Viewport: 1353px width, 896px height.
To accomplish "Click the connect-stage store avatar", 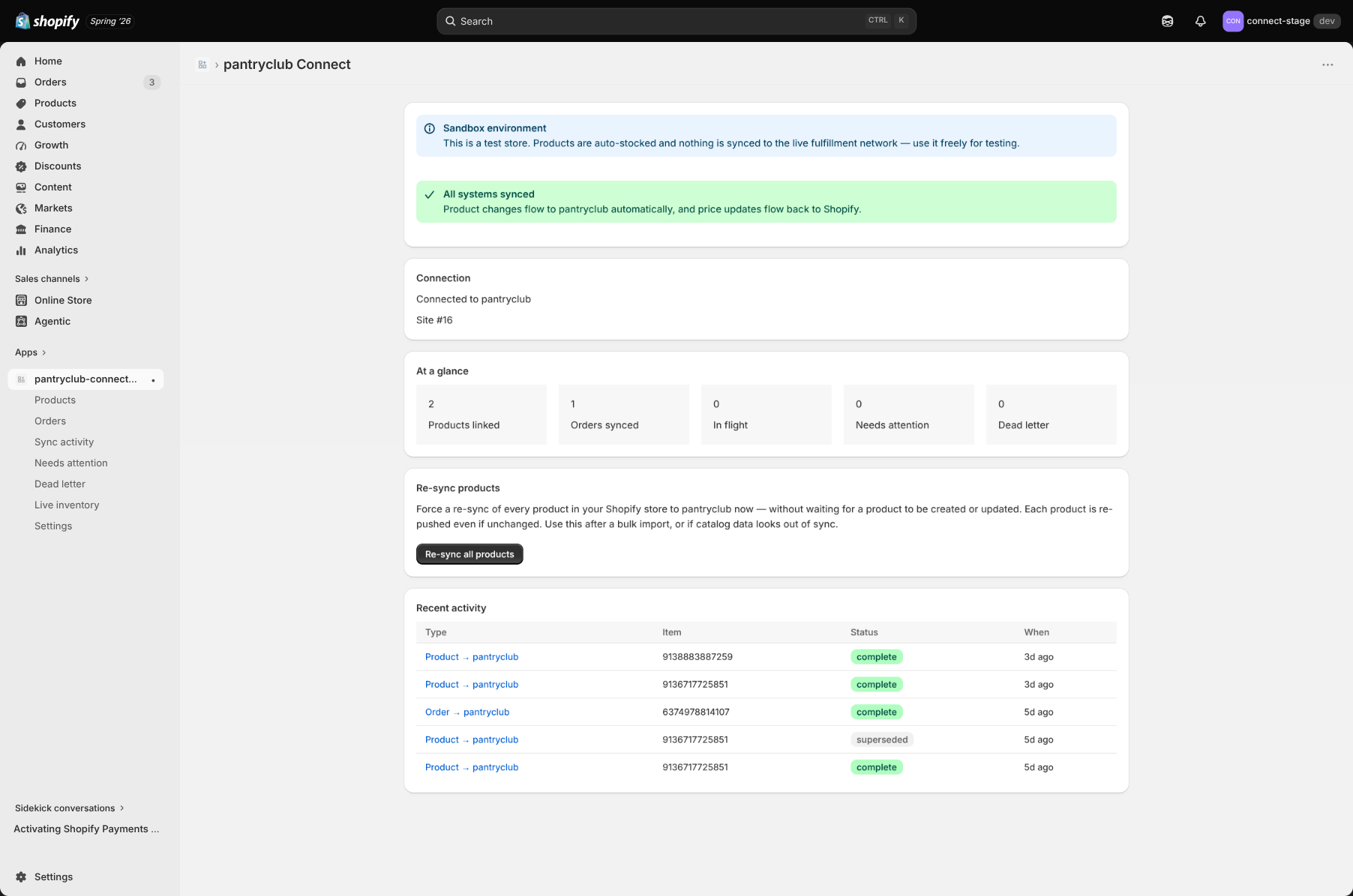I will tap(1232, 21).
